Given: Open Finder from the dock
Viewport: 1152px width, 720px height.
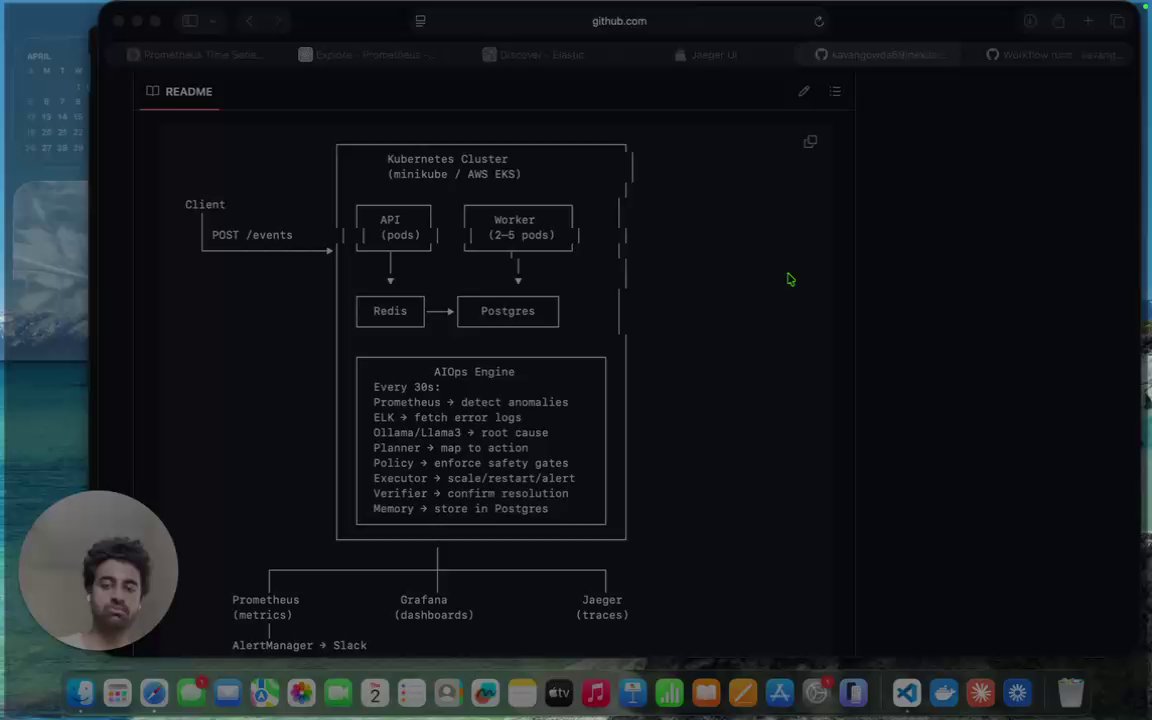Looking at the screenshot, I should (81, 693).
